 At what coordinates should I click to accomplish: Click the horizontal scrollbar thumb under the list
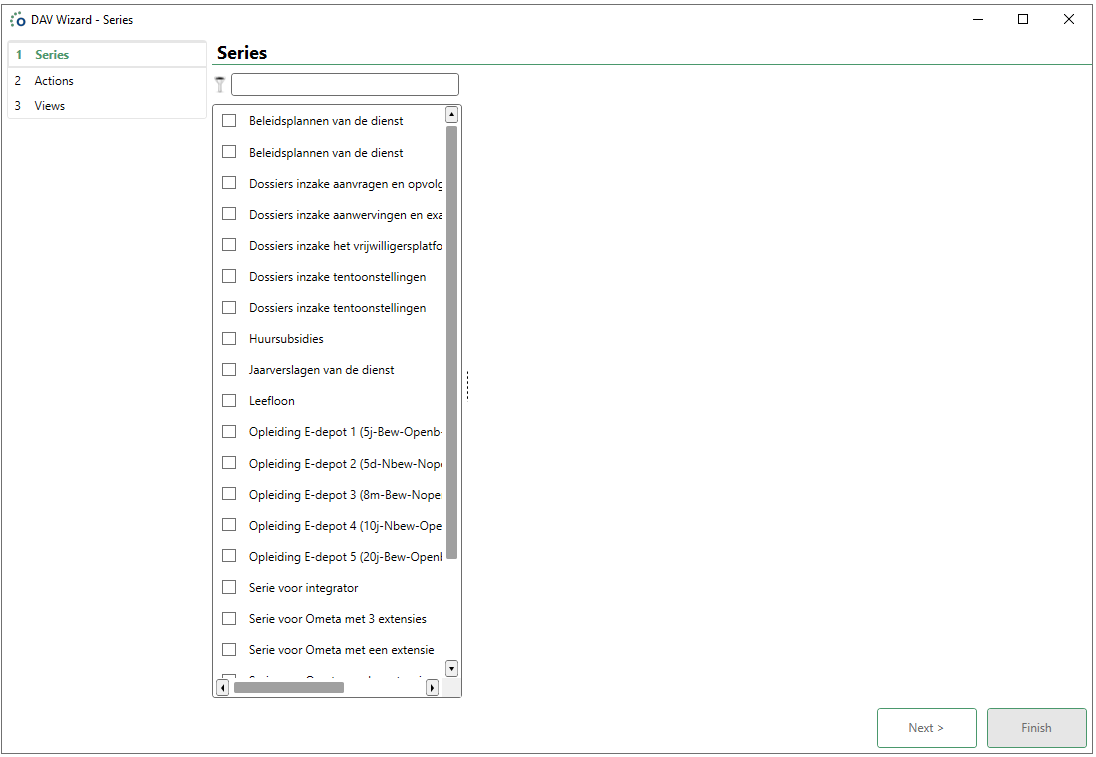[x=288, y=687]
